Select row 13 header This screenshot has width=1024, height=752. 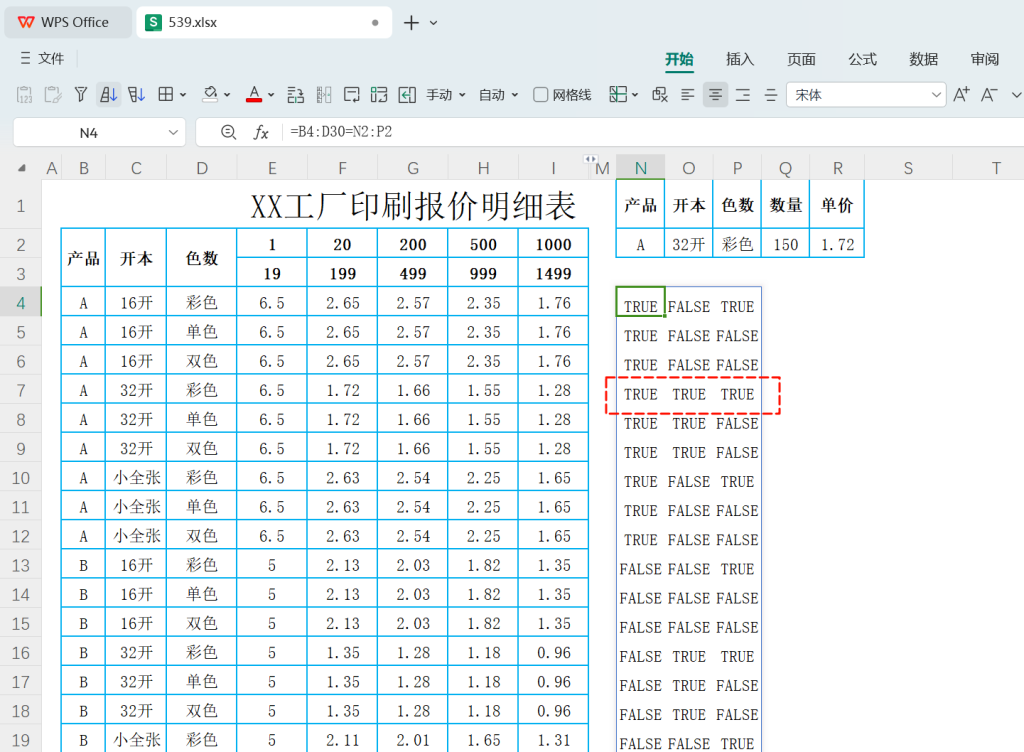click(21, 565)
